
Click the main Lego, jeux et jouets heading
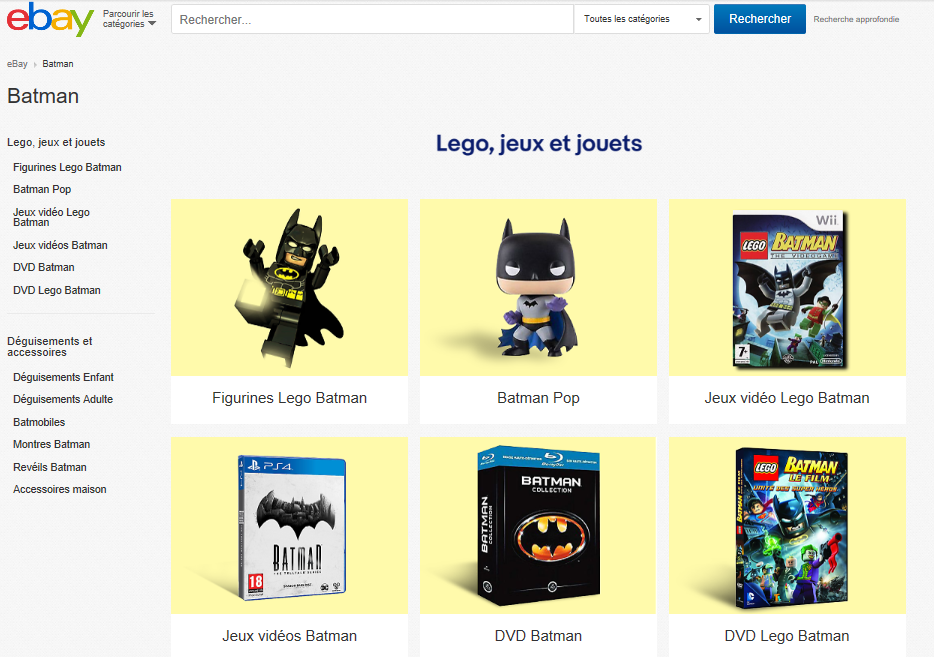539,144
